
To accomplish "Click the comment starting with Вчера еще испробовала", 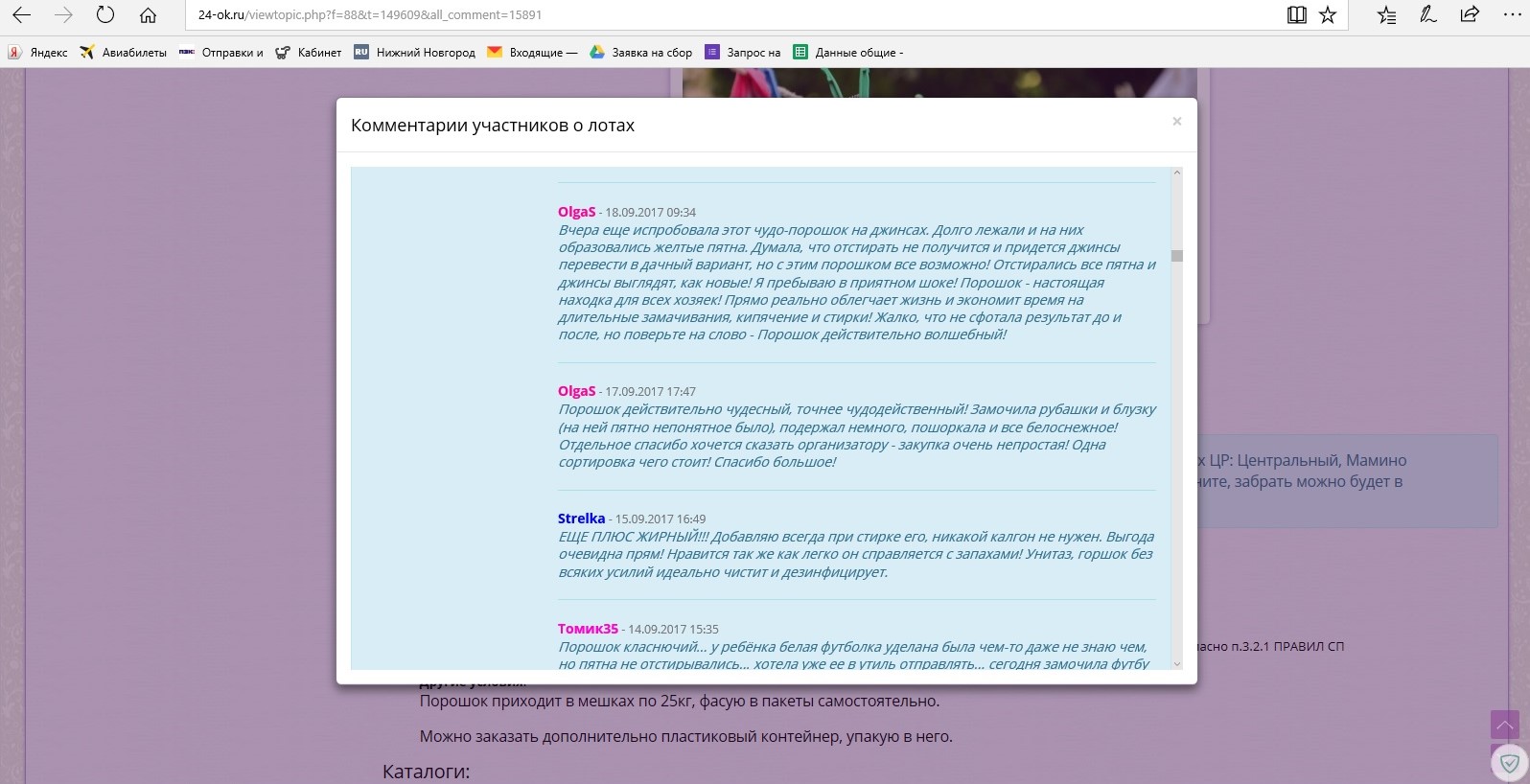I will 857,282.
